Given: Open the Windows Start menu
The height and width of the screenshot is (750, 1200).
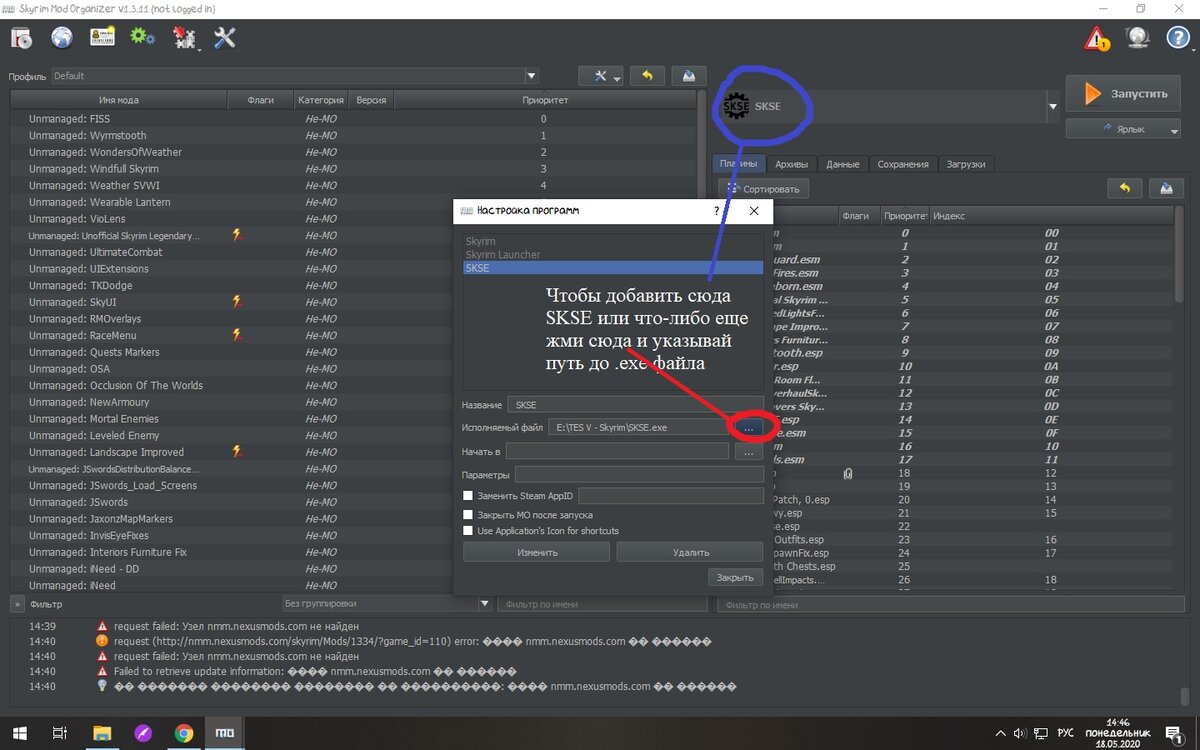Looking at the screenshot, I should pyautogui.click(x=20, y=732).
